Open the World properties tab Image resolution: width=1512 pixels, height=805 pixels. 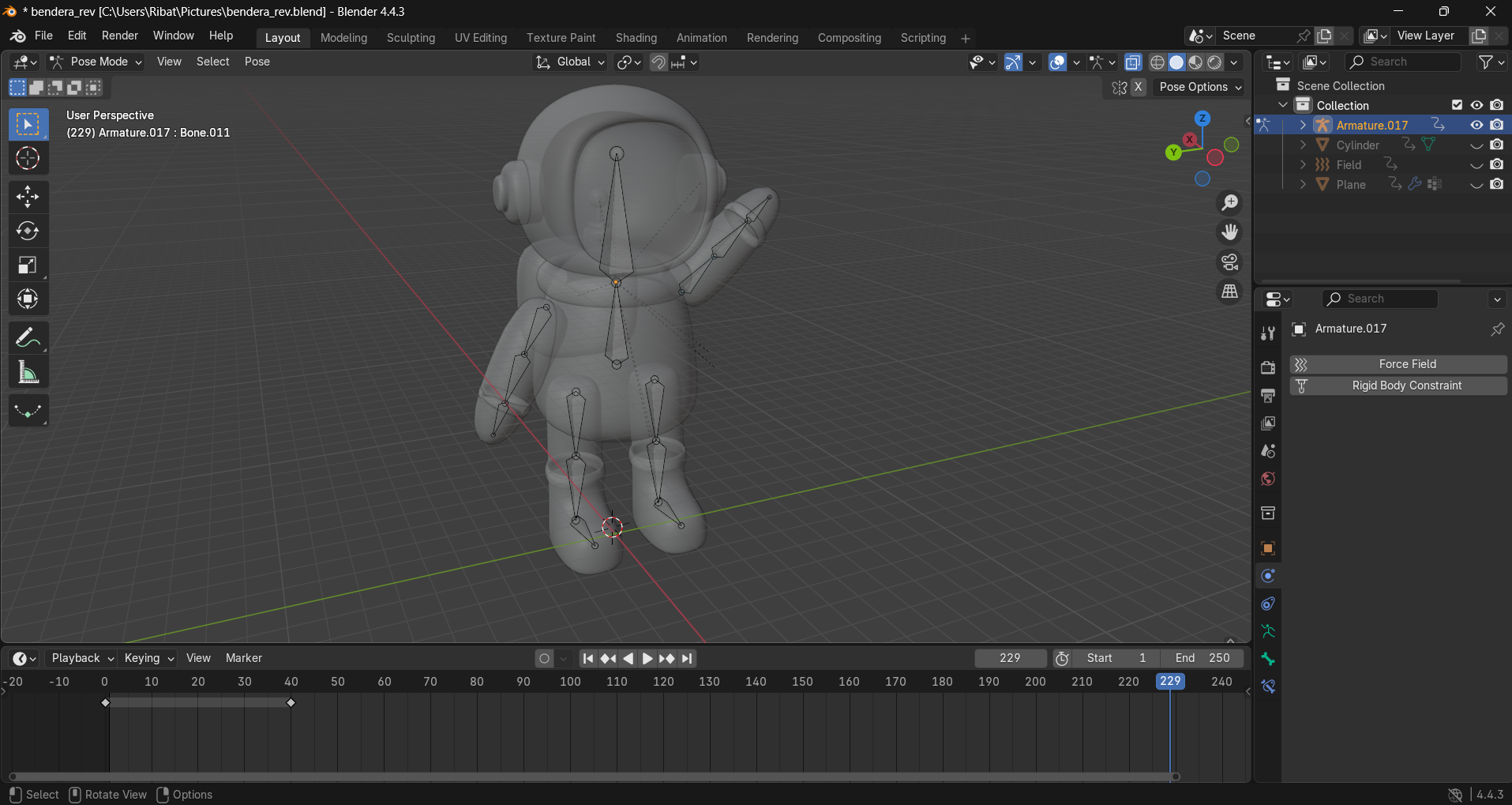[1268, 479]
